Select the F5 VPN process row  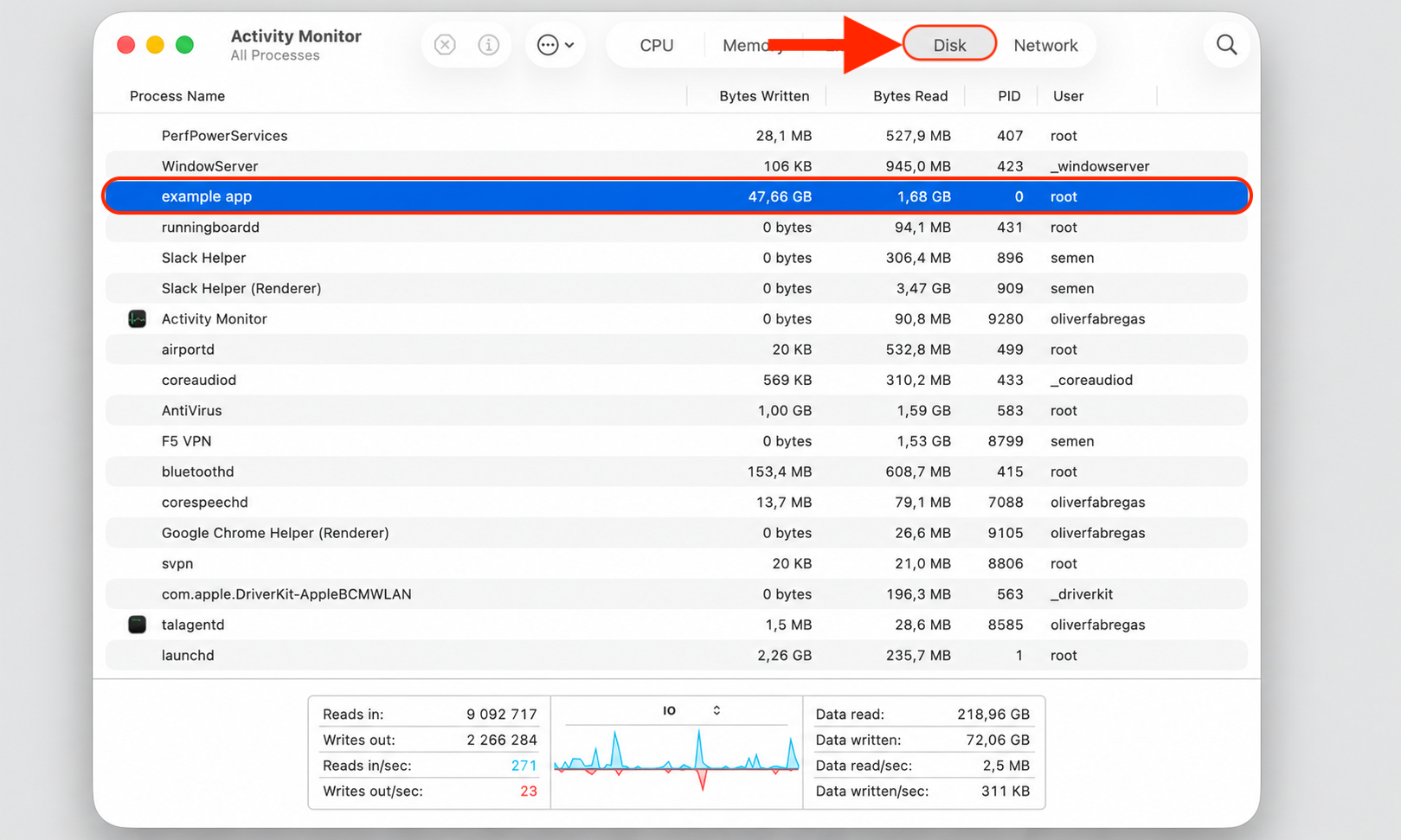677,441
